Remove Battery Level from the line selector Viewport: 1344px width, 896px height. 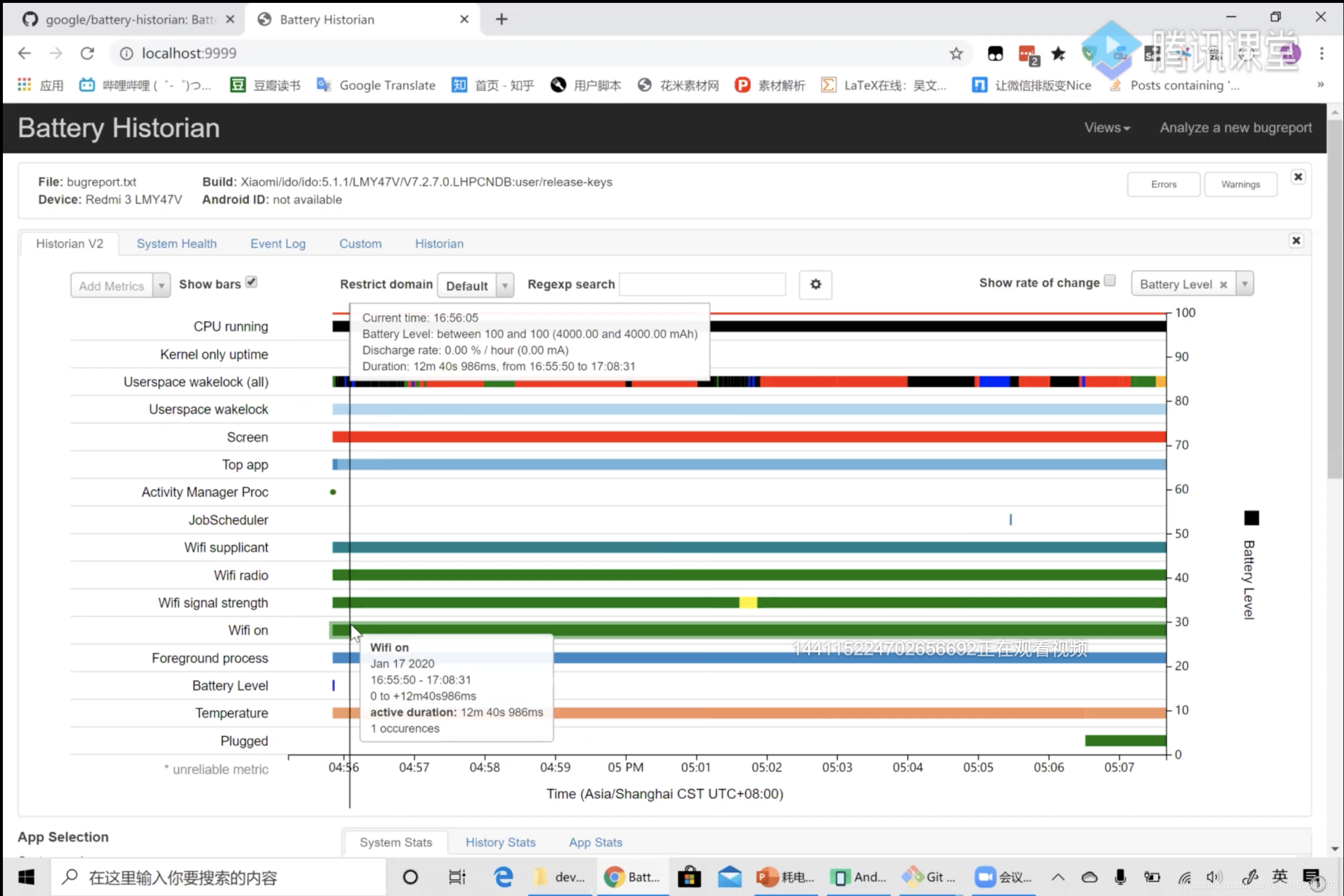1223,285
